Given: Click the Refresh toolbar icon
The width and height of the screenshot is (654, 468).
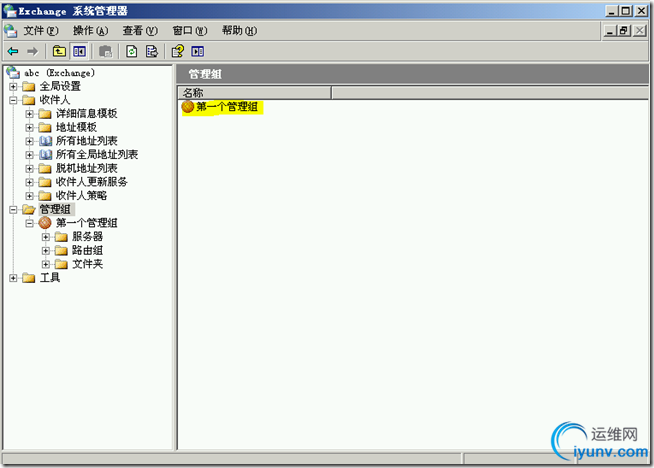Looking at the screenshot, I should point(132,51).
